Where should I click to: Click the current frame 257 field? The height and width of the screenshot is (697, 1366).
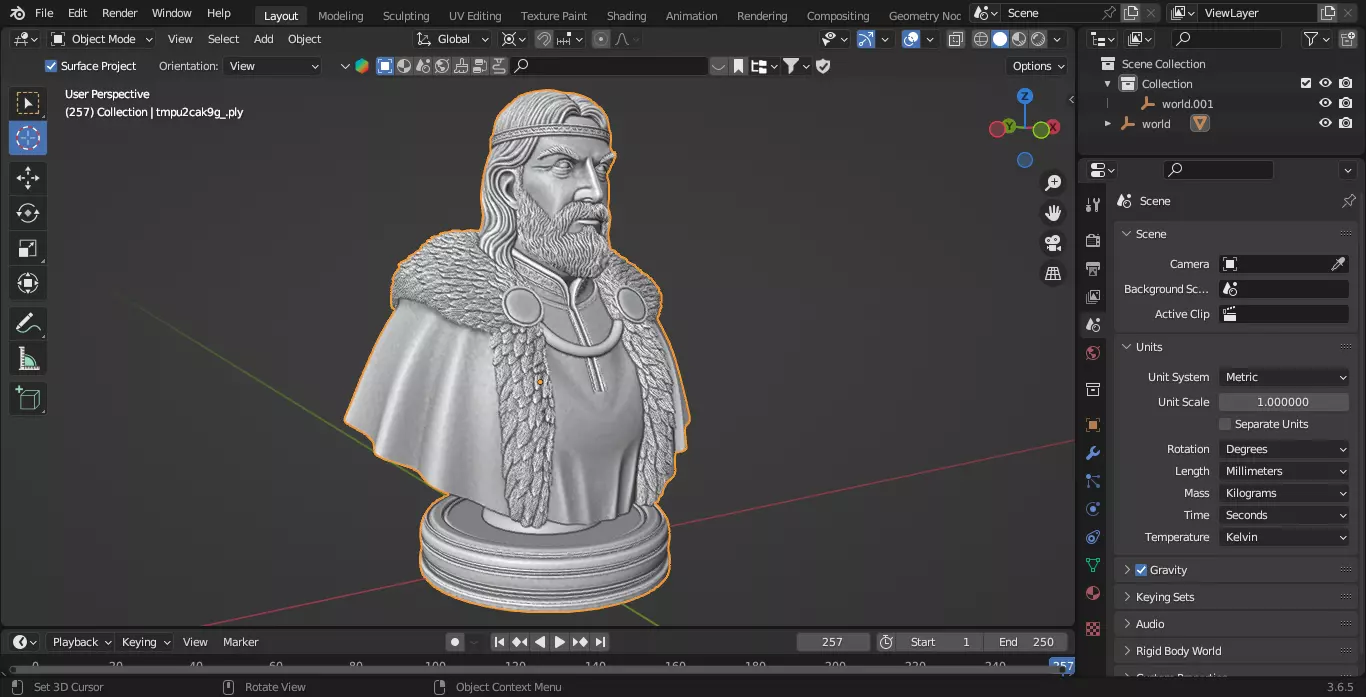coord(832,642)
